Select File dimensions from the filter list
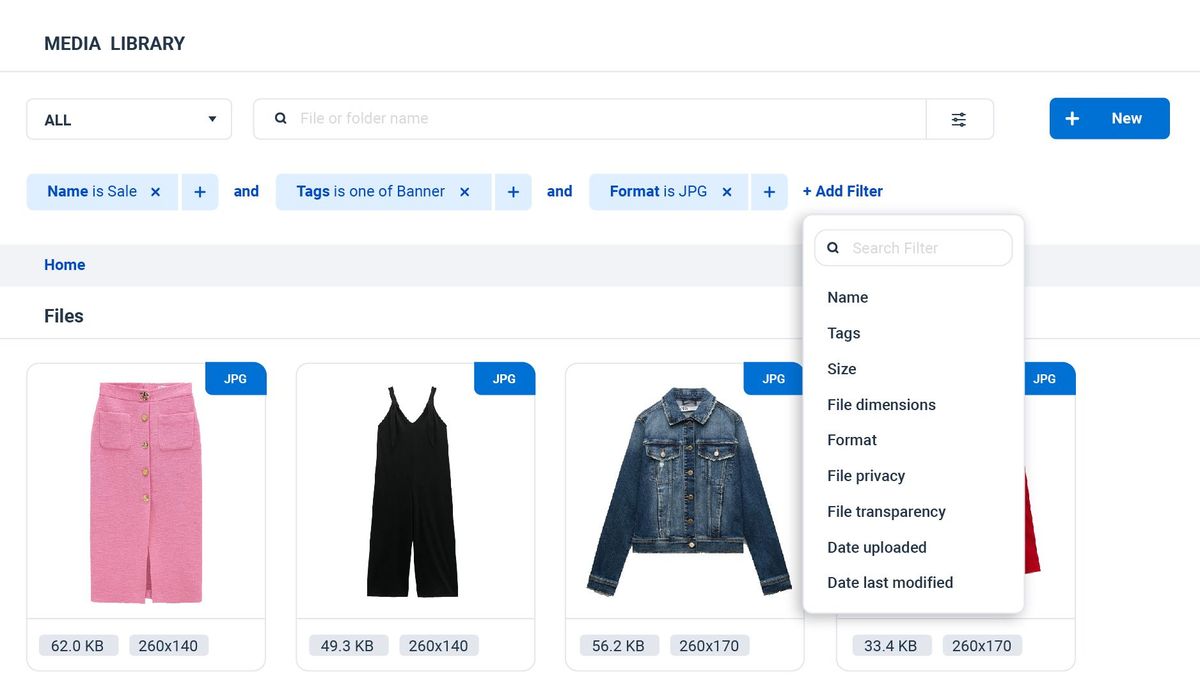 [x=881, y=404]
